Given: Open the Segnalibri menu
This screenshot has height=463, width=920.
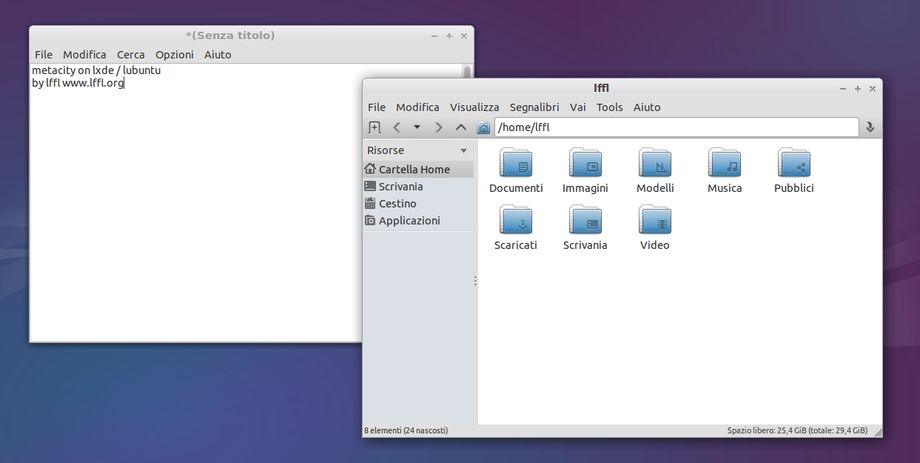Looking at the screenshot, I should (x=535, y=107).
